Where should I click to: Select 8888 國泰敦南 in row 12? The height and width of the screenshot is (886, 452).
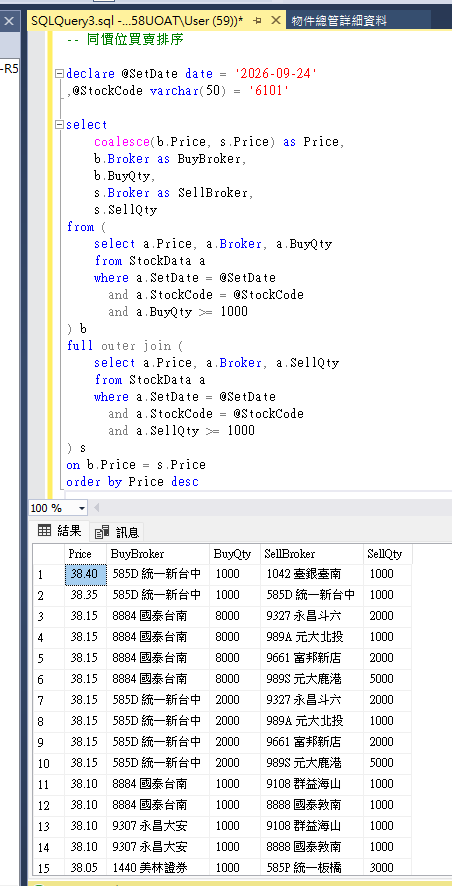(x=312, y=805)
